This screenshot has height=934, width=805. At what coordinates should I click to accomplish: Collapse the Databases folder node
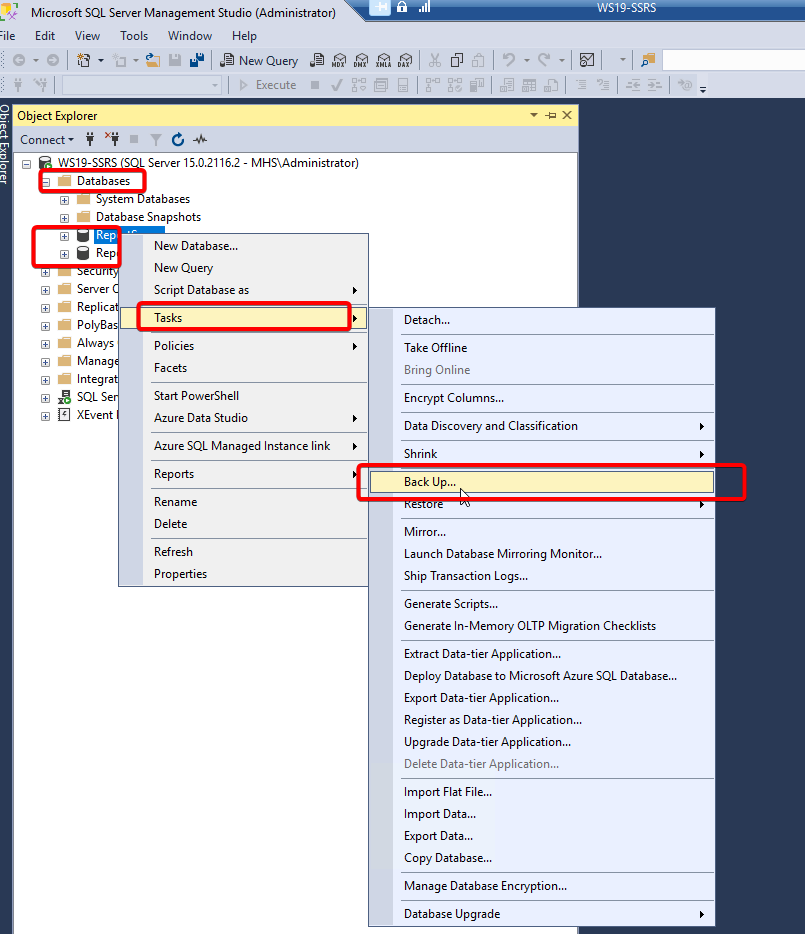(46, 182)
